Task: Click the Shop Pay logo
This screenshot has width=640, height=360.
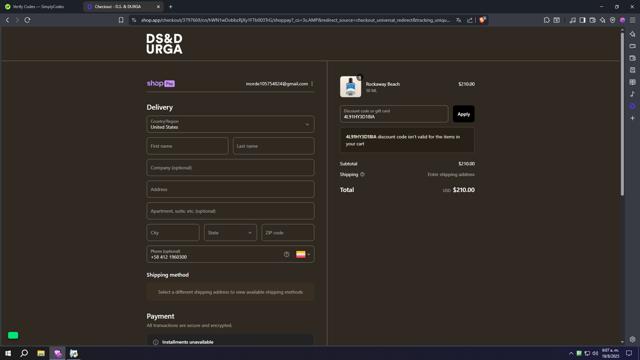Action: (161, 83)
